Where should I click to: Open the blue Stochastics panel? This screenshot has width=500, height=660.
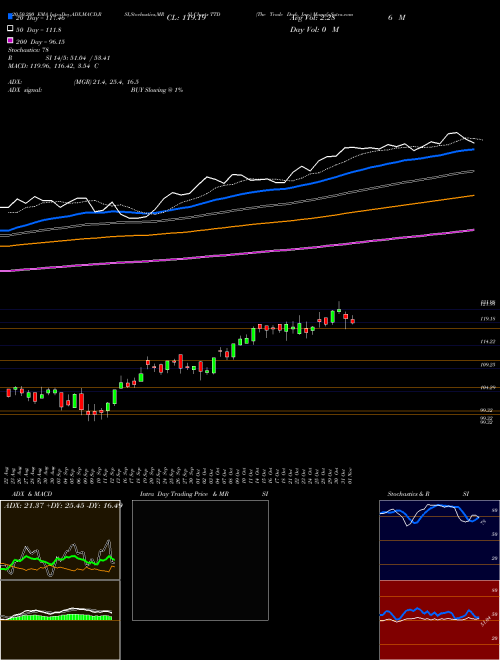click(x=439, y=540)
